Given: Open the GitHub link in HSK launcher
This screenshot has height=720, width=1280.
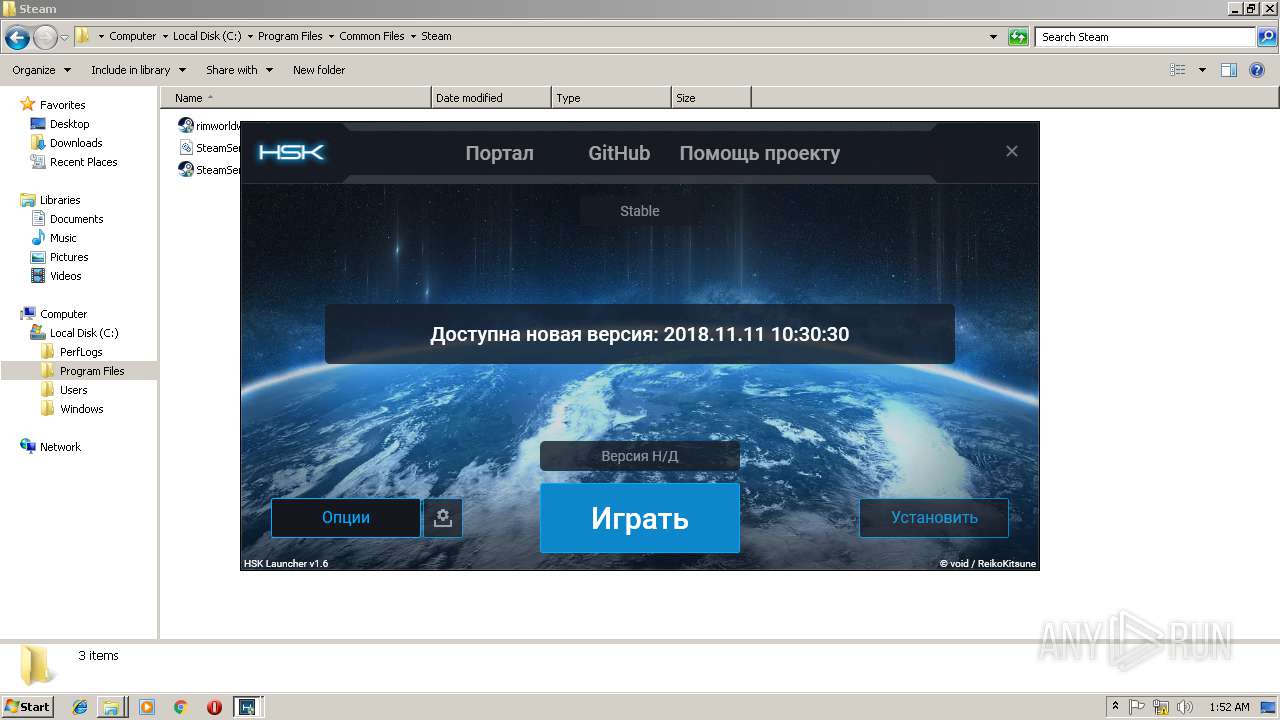Looking at the screenshot, I should [x=619, y=153].
